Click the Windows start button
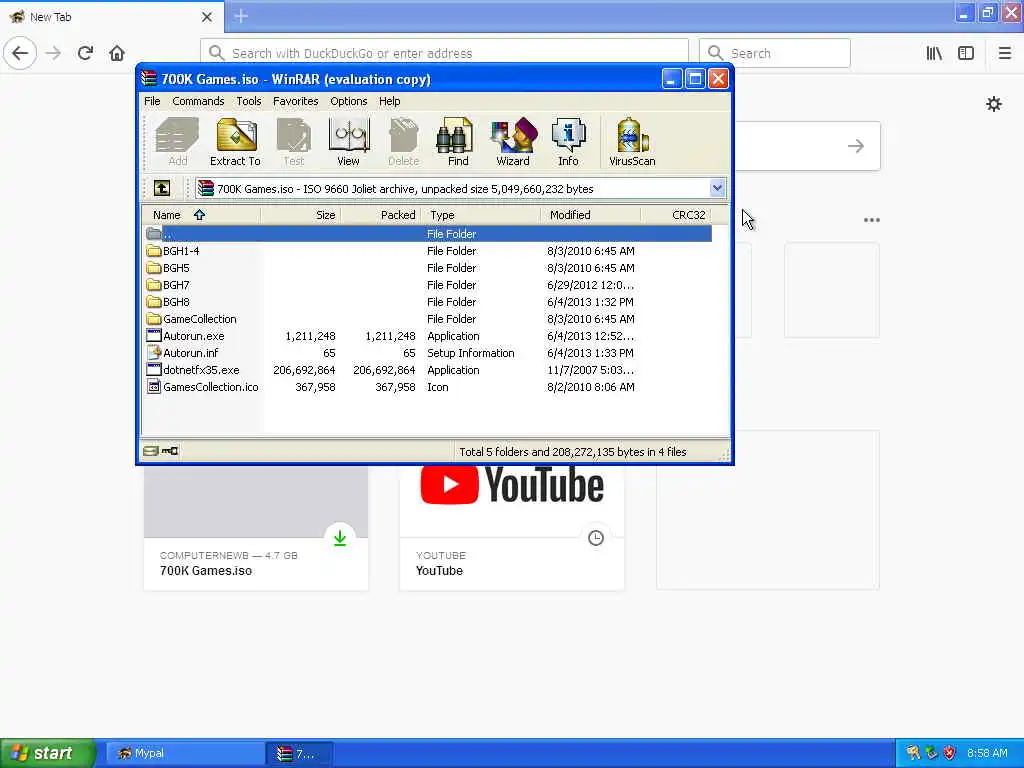This screenshot has height=768, width=1024. click(x=48, y=753)
